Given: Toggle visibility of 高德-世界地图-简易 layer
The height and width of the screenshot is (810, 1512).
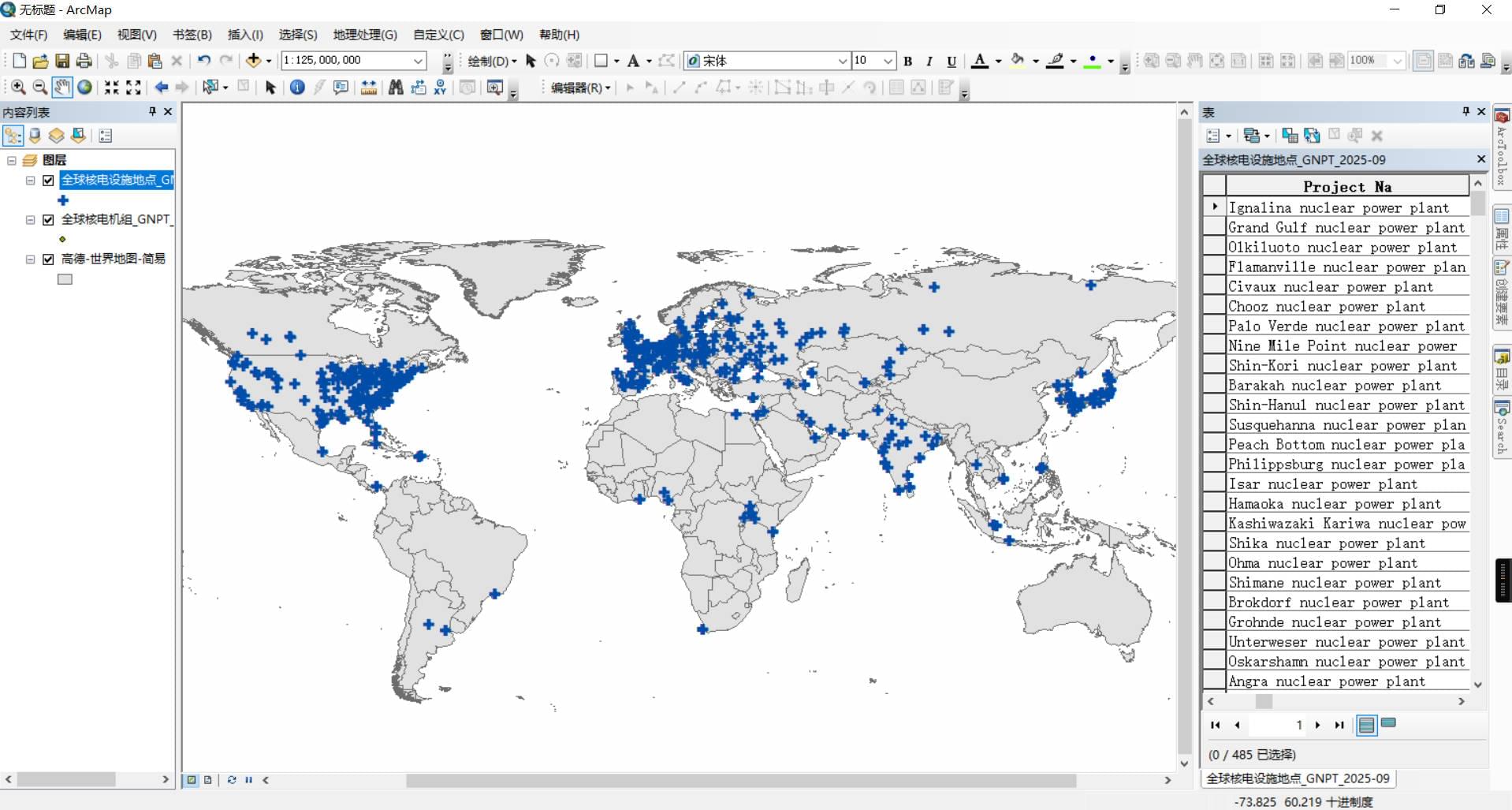Looking at the screenshot, I should (48, 259).
